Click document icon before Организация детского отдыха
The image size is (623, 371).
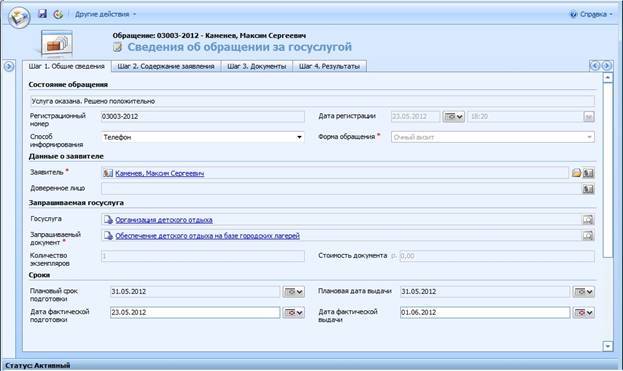pyautogui.click(x=108, y=219)
